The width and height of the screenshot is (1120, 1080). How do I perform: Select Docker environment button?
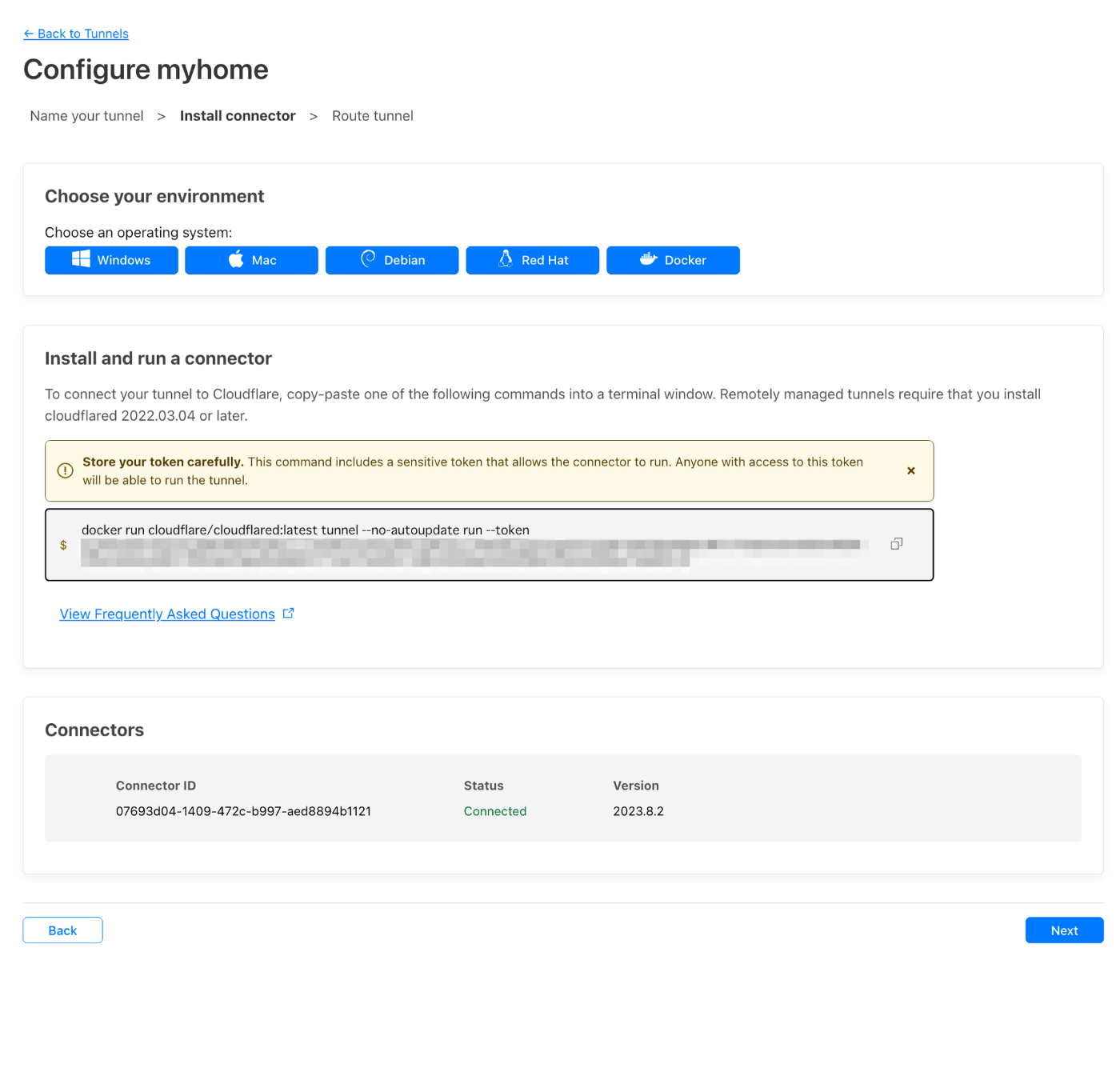(673, 260)
